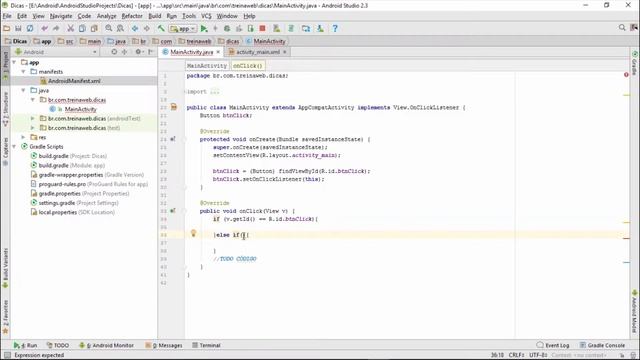Click the Sync Project with Gradle icon

pyautogui.click(x=291, y=29)
